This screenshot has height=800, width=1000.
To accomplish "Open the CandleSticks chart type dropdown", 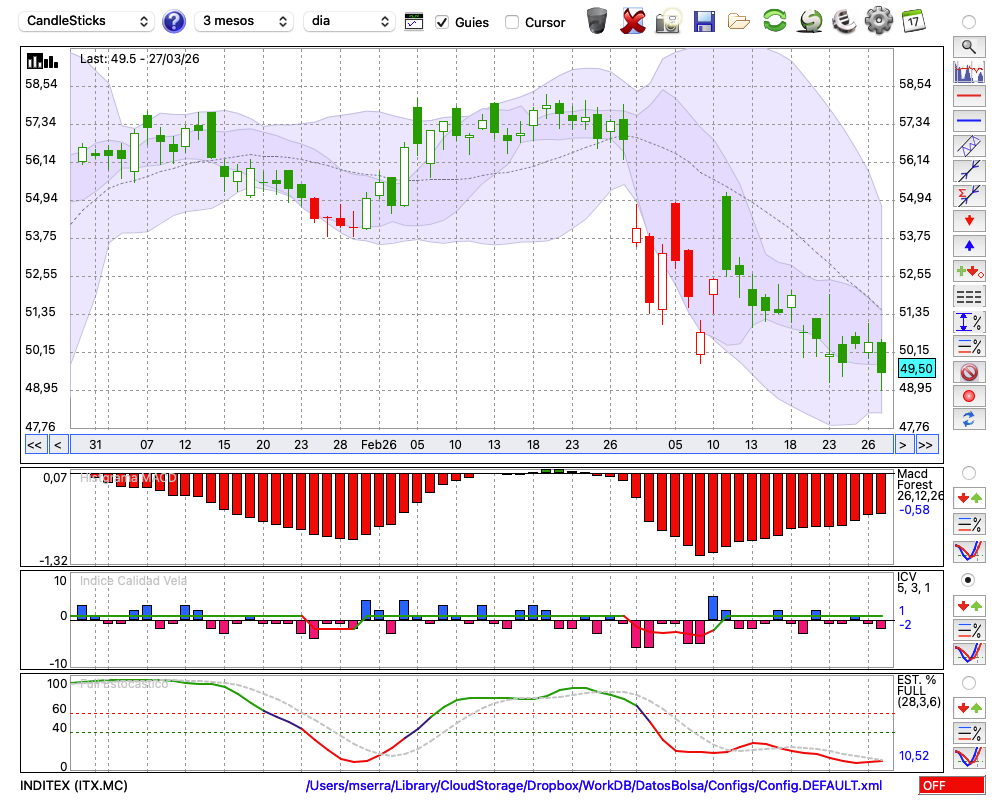I will [x=87, y=21].
